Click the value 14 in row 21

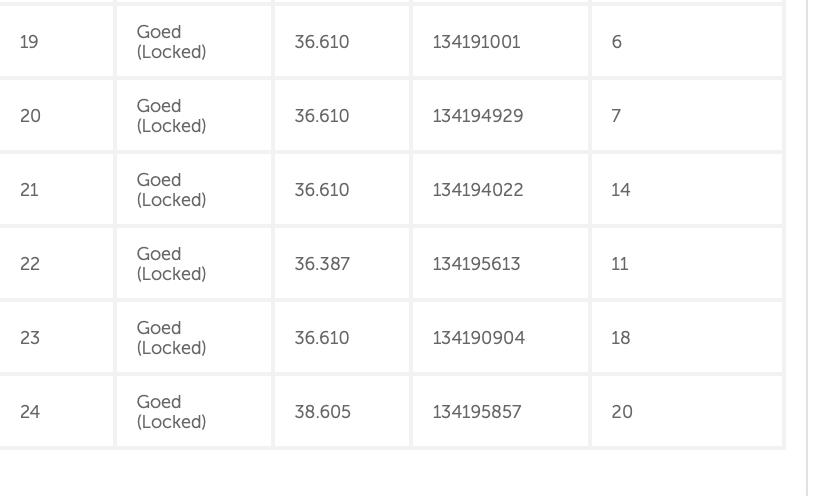coord(620,190)
